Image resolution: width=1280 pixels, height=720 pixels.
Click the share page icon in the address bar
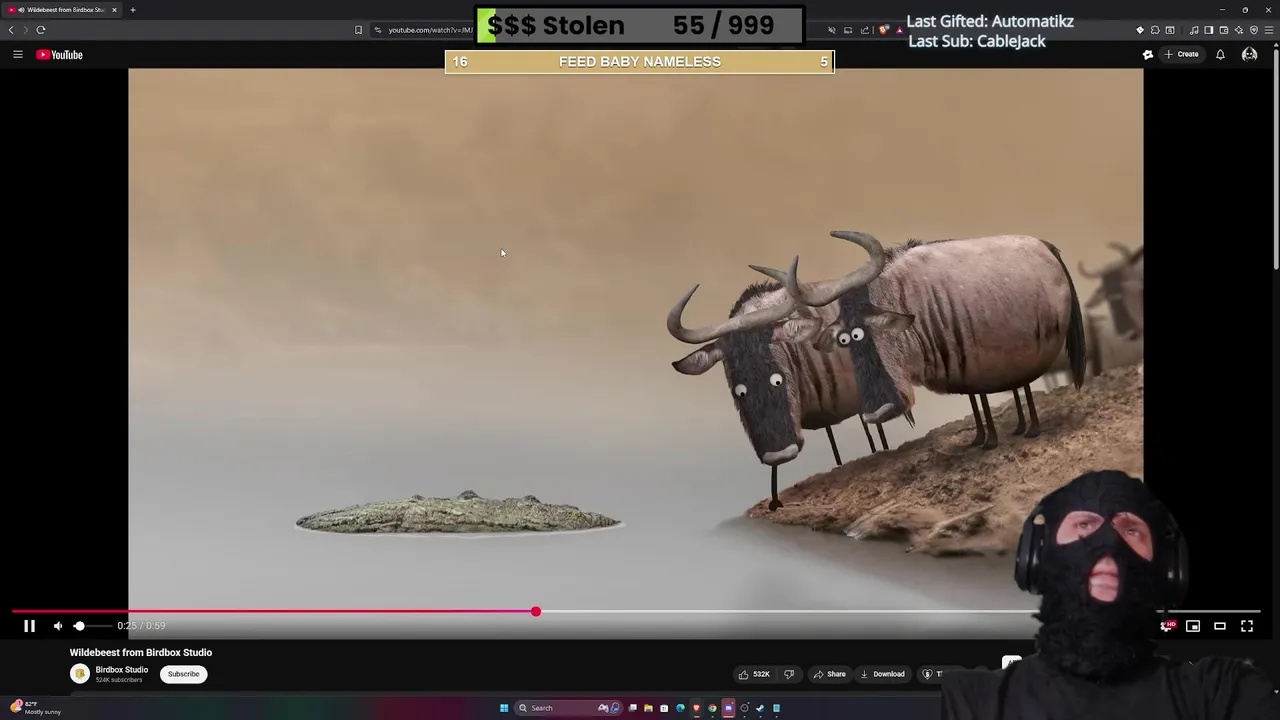865,30
